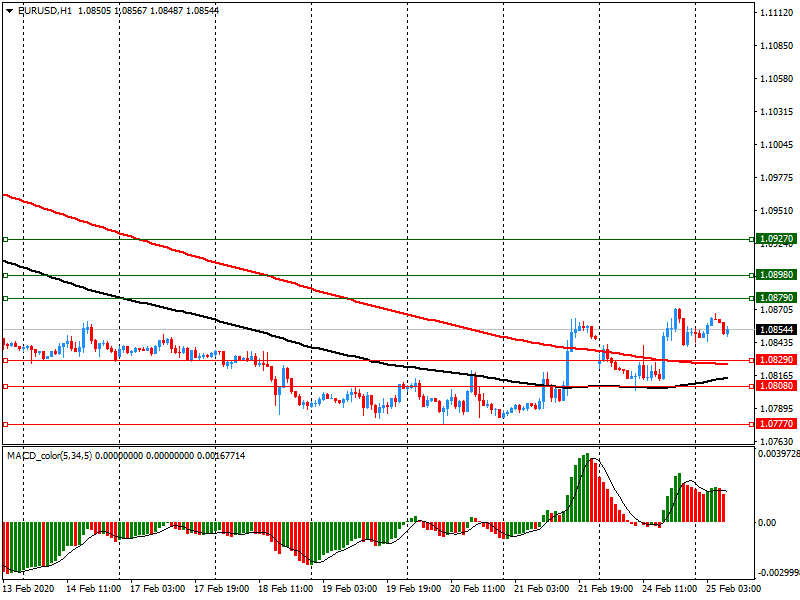Click the 1.10045 price scale value
This screenshot has width=800, height=600.
[777, 145]
